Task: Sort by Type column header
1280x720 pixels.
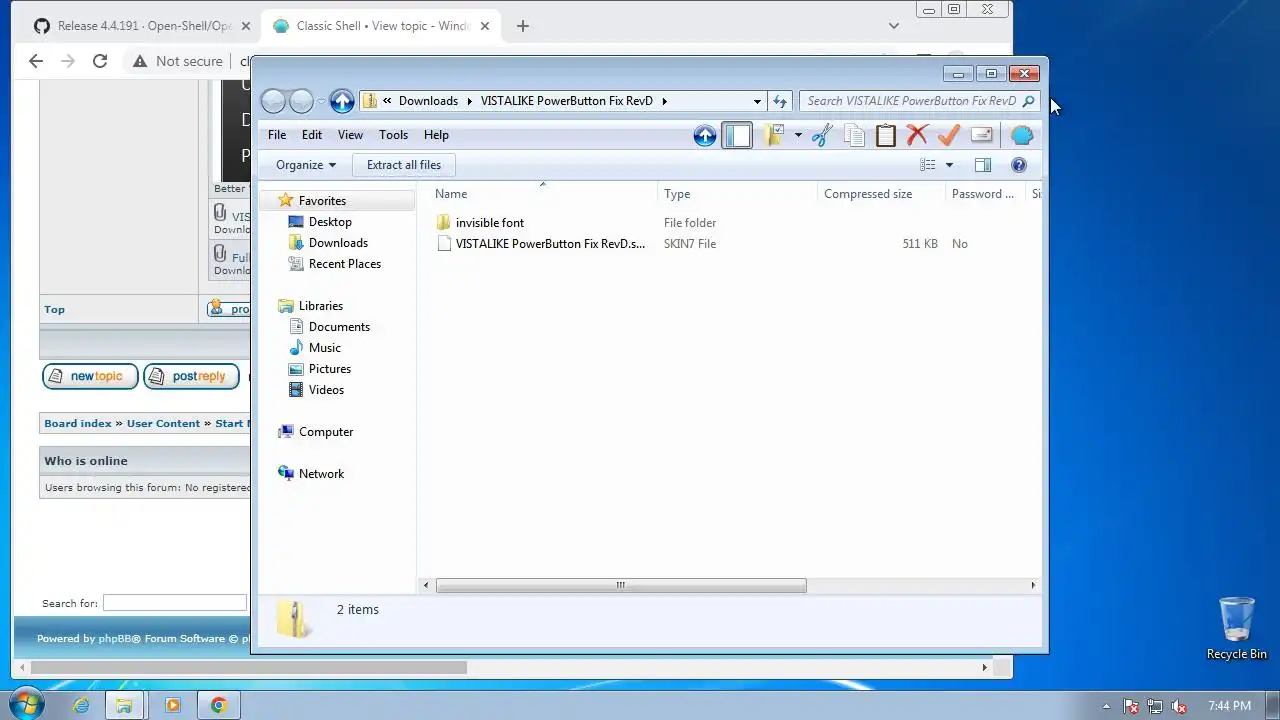Action: [737, 194]
